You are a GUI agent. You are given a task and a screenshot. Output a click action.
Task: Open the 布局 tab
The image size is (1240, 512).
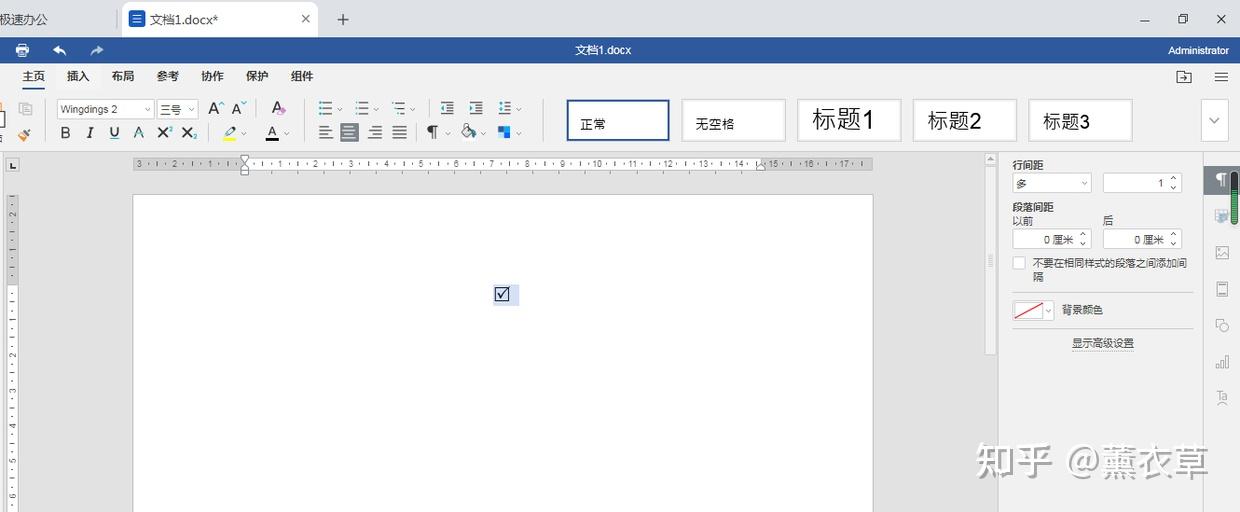click(x=123, y=76)
